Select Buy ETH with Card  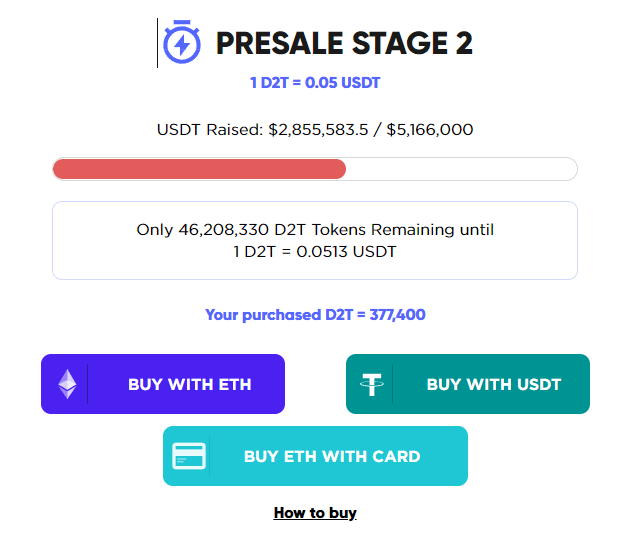[x=315, y=456]
